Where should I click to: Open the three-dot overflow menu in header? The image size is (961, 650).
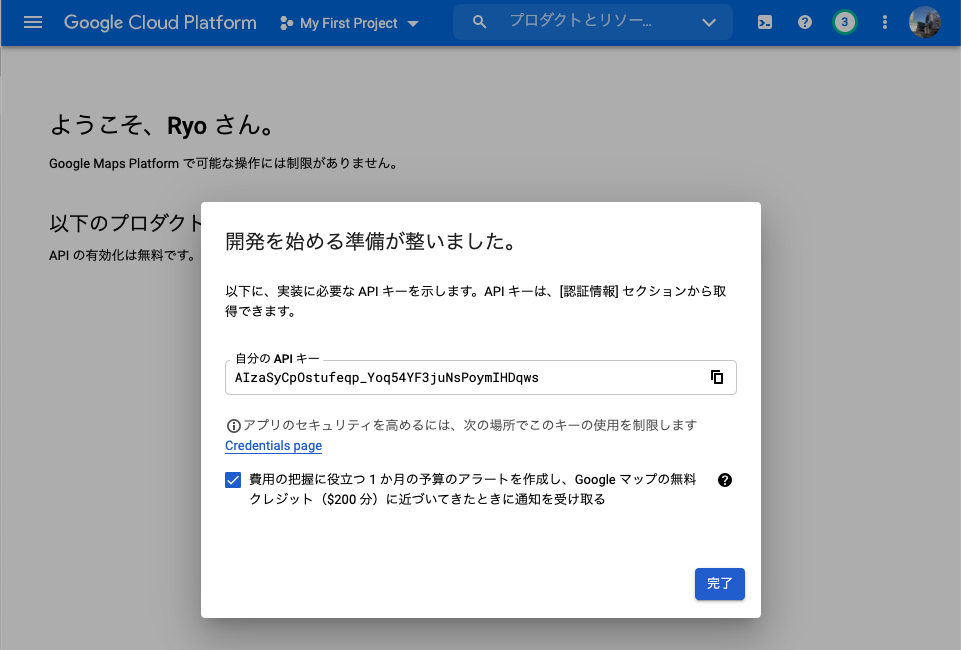click(x=884, y=22)
